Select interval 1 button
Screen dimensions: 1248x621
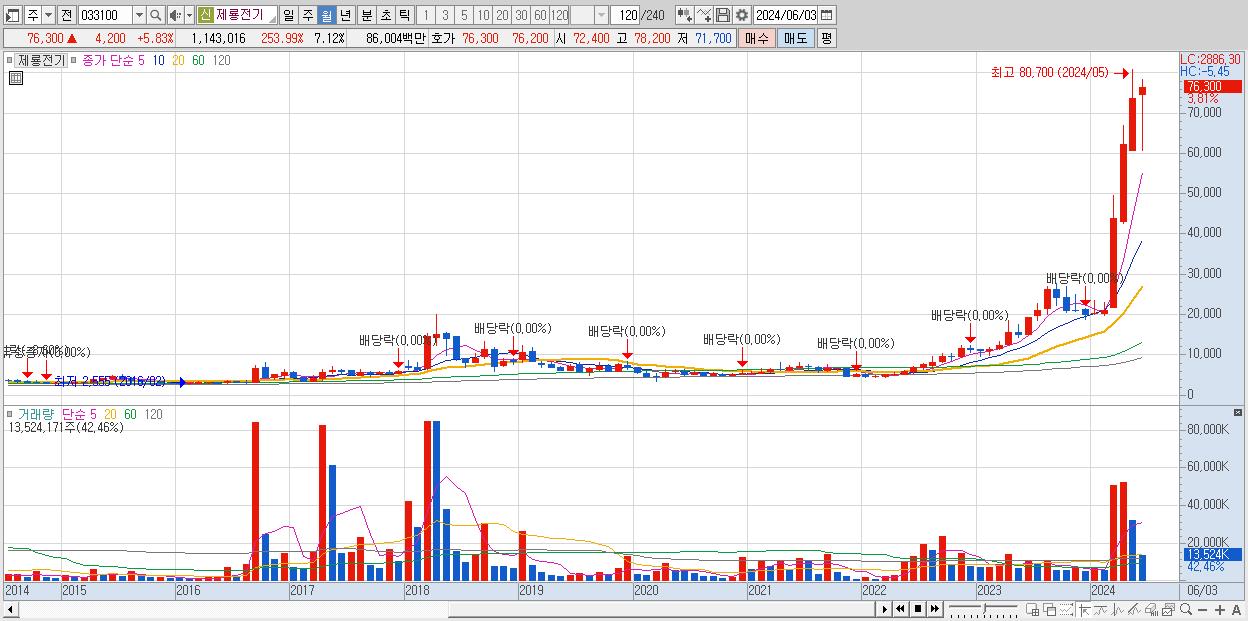click(x=425, y=15)
